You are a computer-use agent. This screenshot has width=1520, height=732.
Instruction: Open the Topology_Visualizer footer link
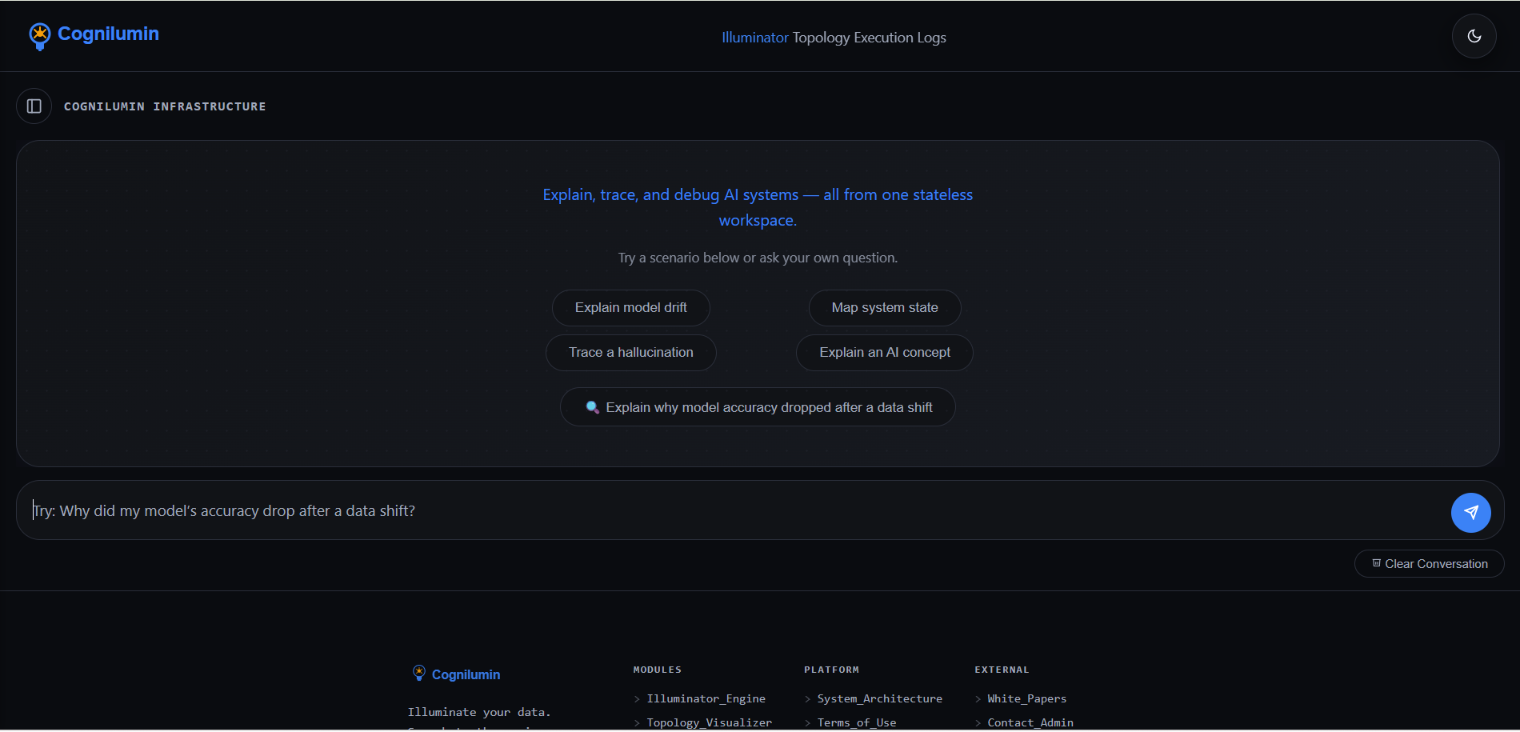click(x=709, y=723)
